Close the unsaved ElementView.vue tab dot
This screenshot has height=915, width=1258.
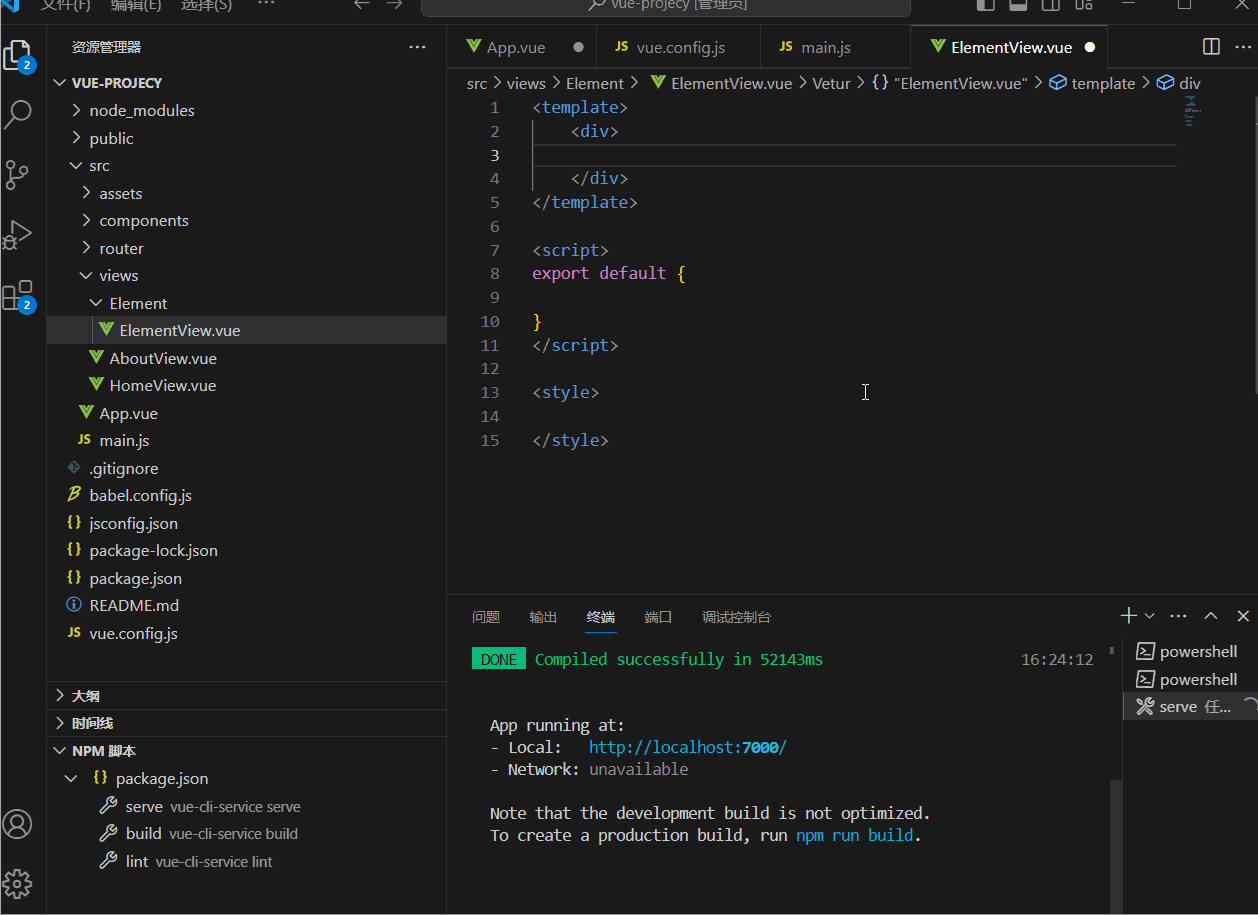click(x=1090, y=47)
